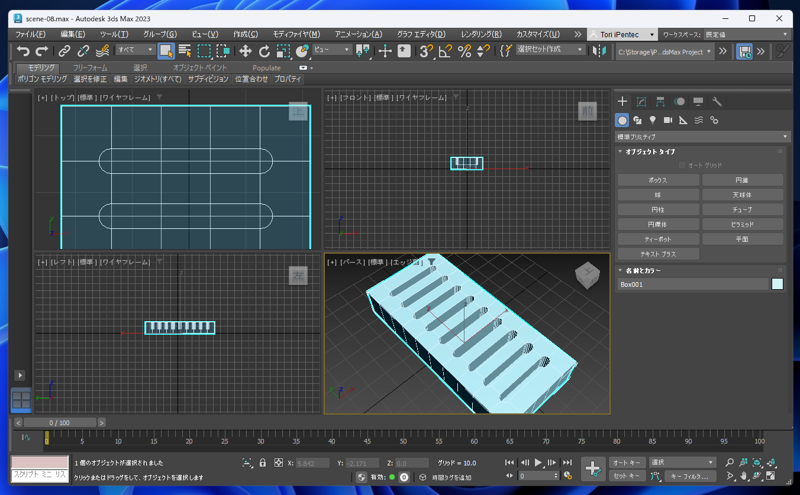
Task: Choose the Rectangular Selection Region icon
Action: pos(204,51)
